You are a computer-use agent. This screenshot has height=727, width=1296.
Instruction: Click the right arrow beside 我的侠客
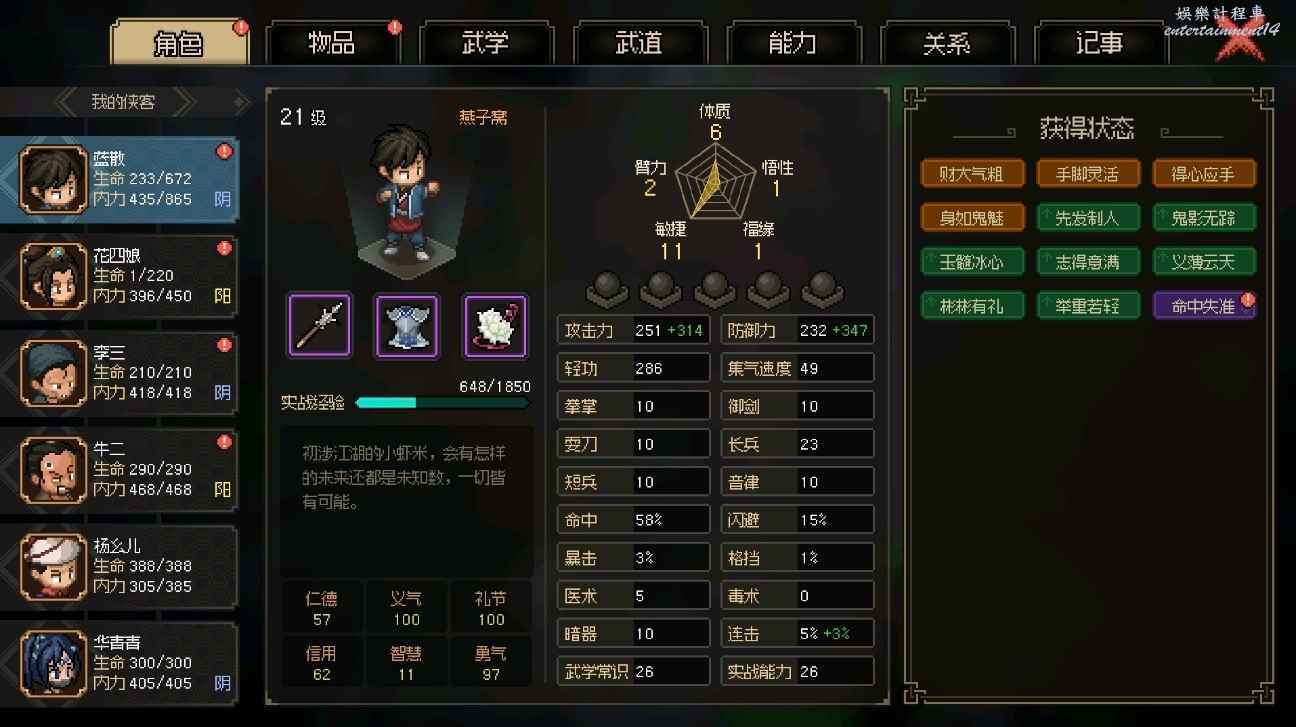tap(240, 101)
